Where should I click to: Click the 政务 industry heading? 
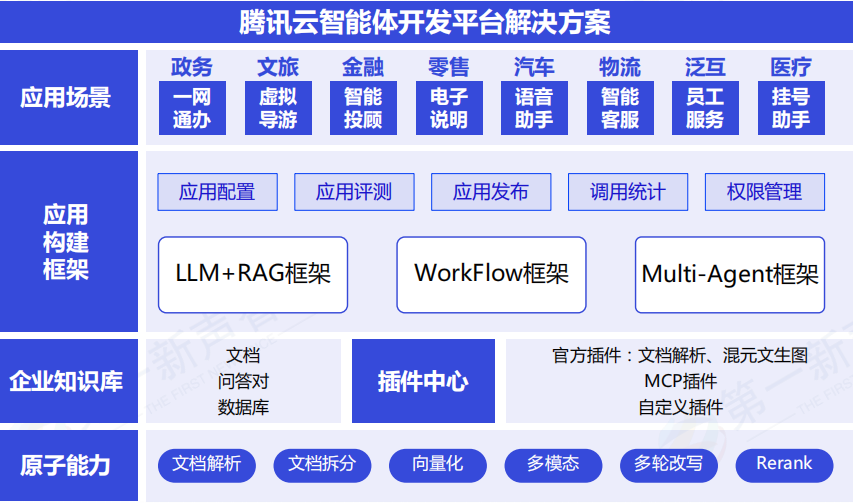click(x=192, y=67)
